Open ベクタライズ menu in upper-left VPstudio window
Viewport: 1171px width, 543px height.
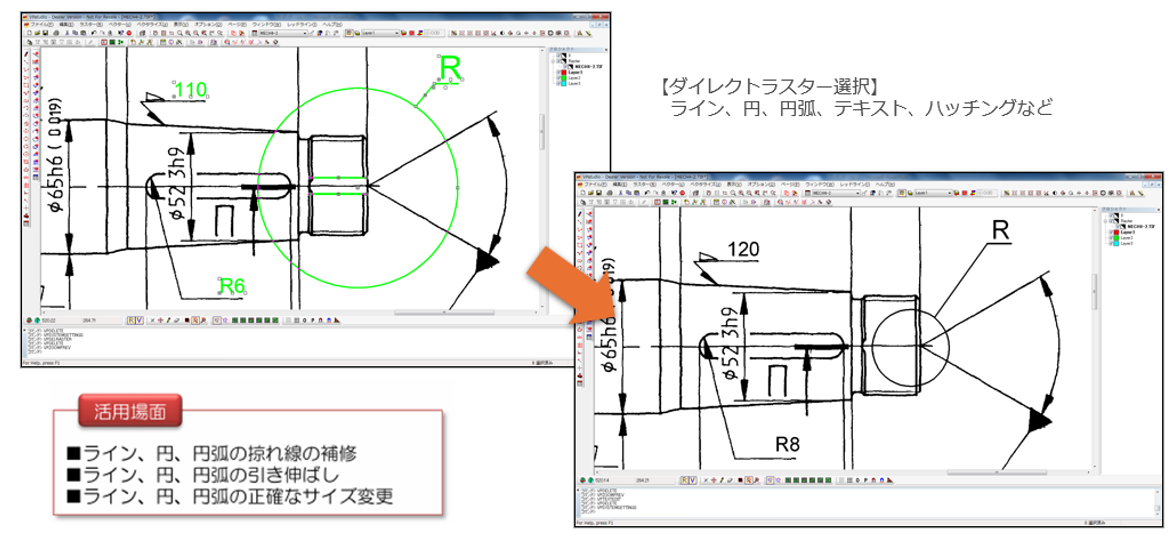[x=152, y=24]
